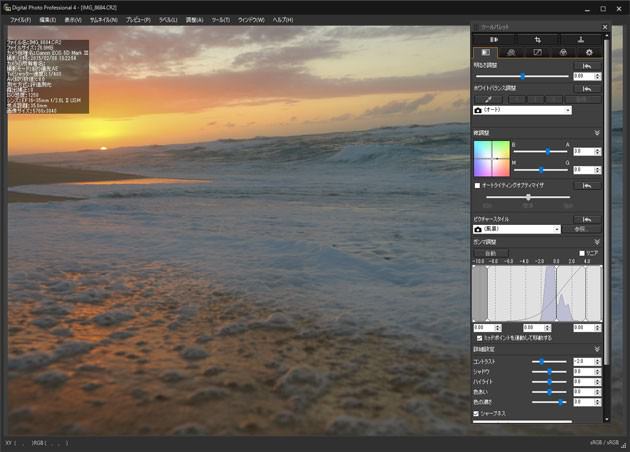
Task: Click the gamma auto (自動) button
Action: 490,254
